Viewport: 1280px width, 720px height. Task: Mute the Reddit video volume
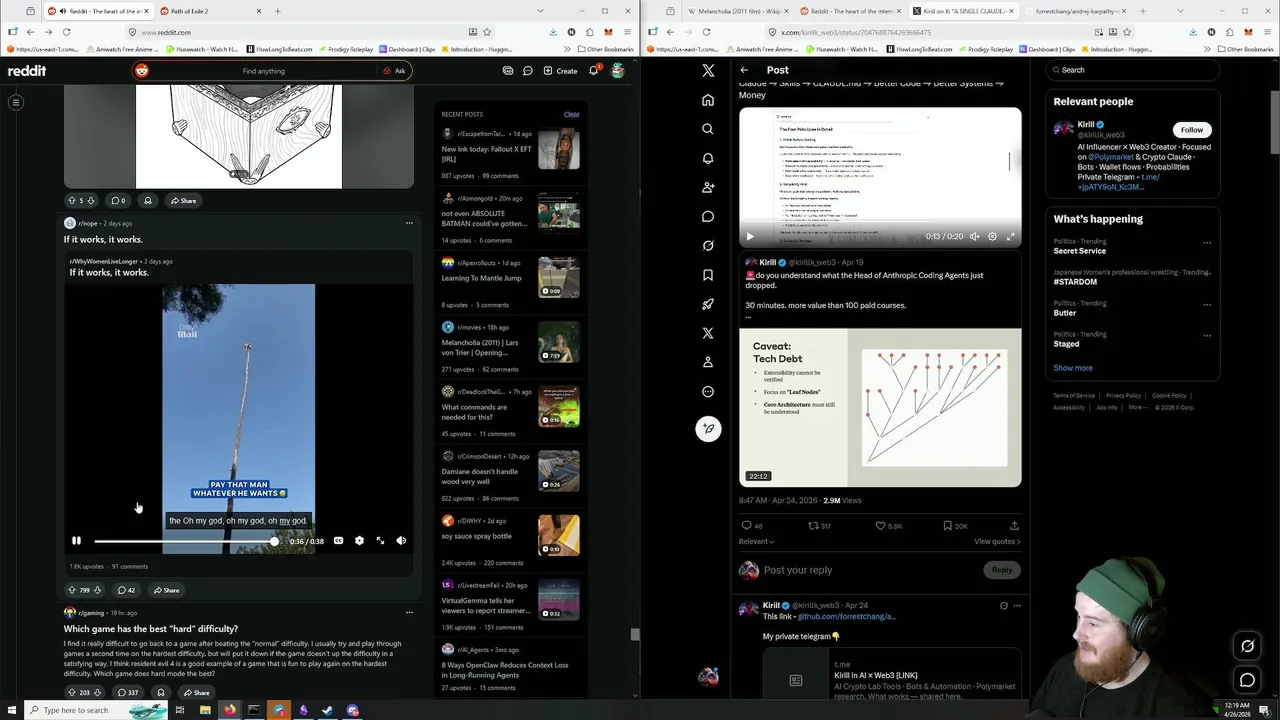[401, 541]
